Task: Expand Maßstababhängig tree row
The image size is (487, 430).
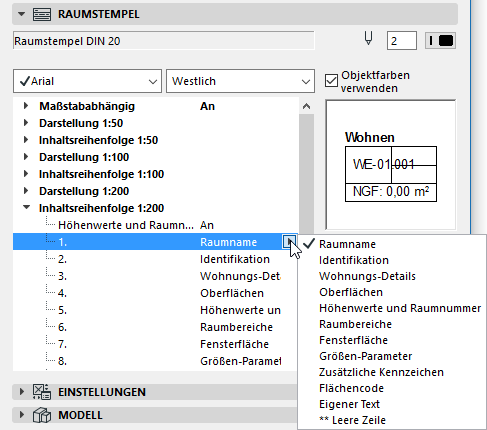Action: [26, 106]
